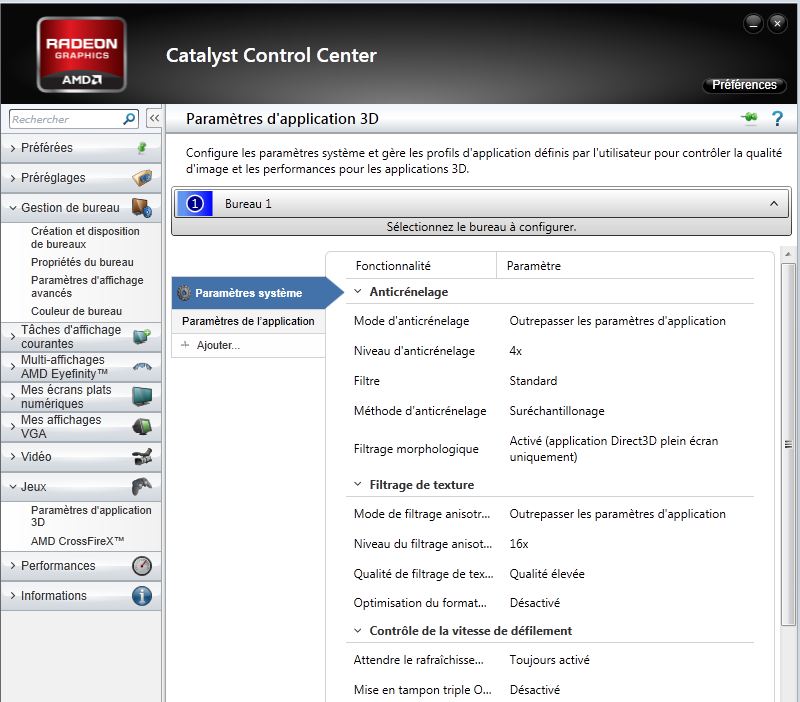This screenshot has width=800, height=702.
Task: Click the magnifier search icon
Action: click(129, 119)
